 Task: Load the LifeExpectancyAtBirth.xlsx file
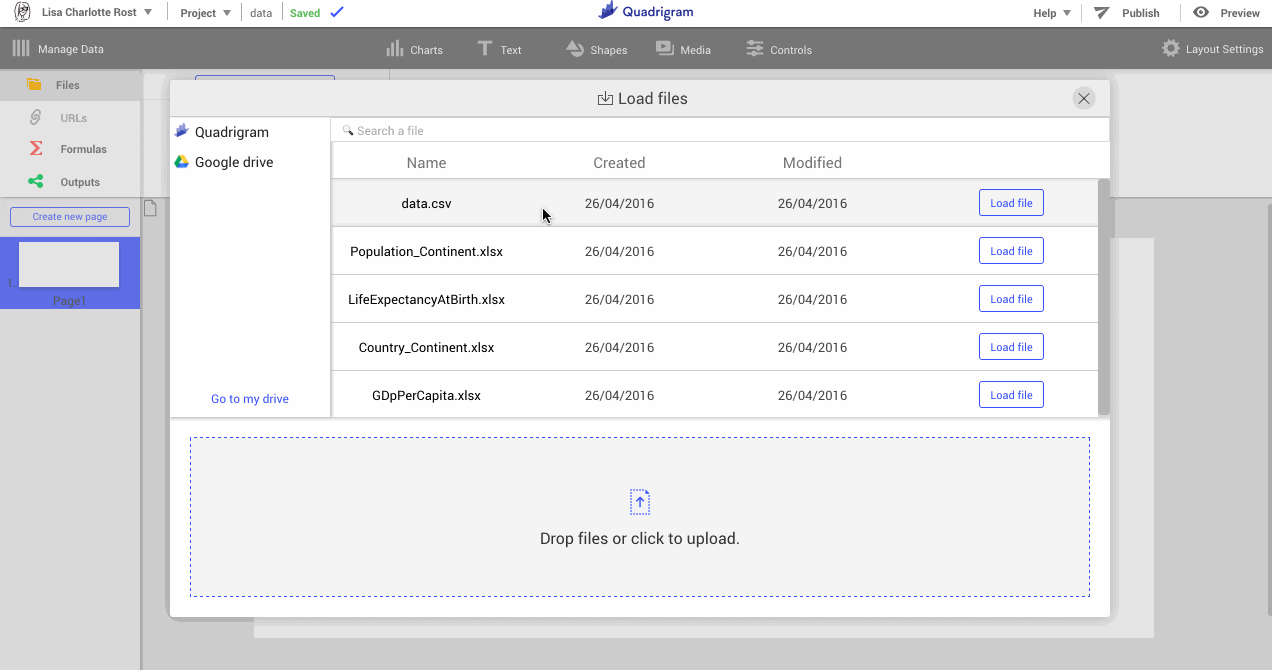1011,299
